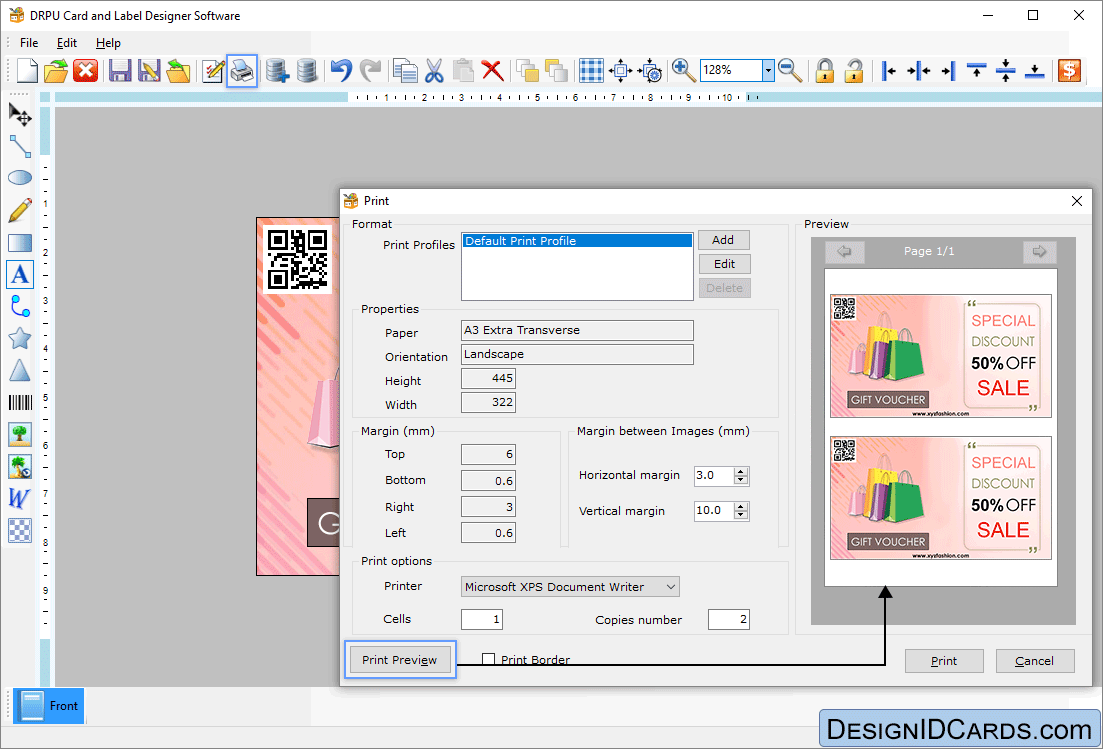Click the orange dollar sign icon
Image resolution: width=1103 pixels, height=749 pixels.
coord(1069,70)
